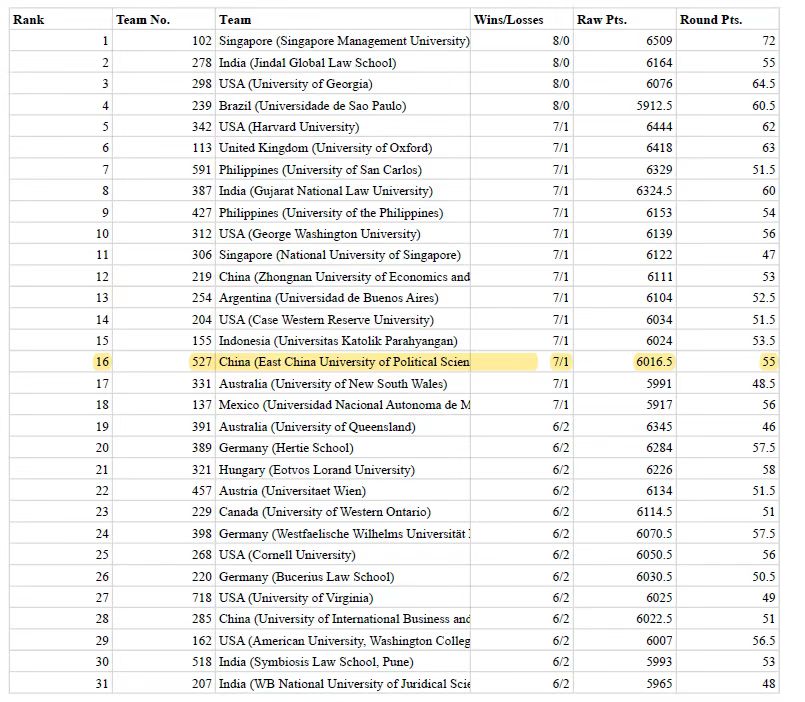This screenshot has width=805, height=702.
Task: Select India WB National University of Juridical cell
Action: [x=342, y=684]
